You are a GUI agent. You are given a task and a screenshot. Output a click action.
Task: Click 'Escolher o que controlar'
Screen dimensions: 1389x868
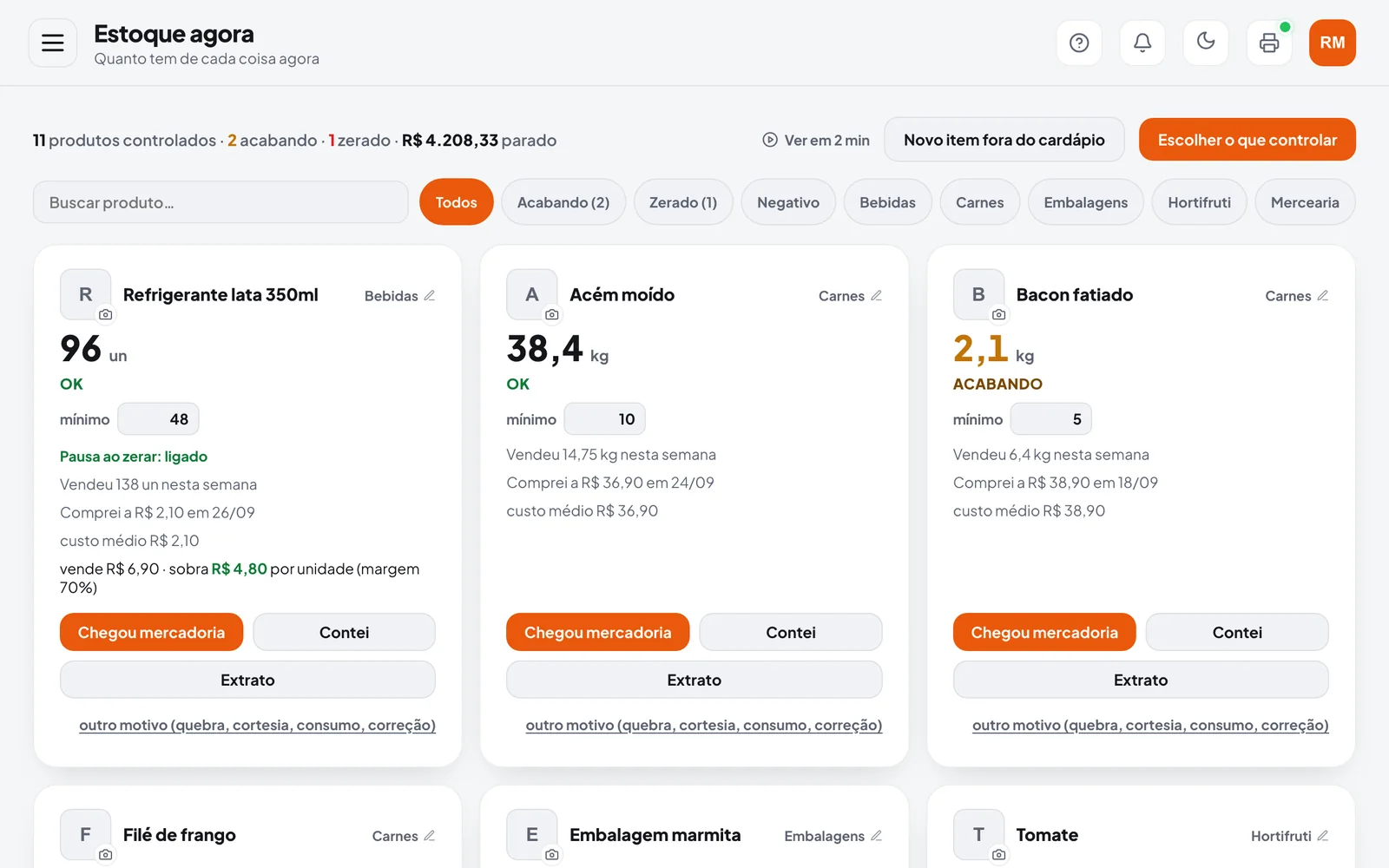(x=1247, y=140)
